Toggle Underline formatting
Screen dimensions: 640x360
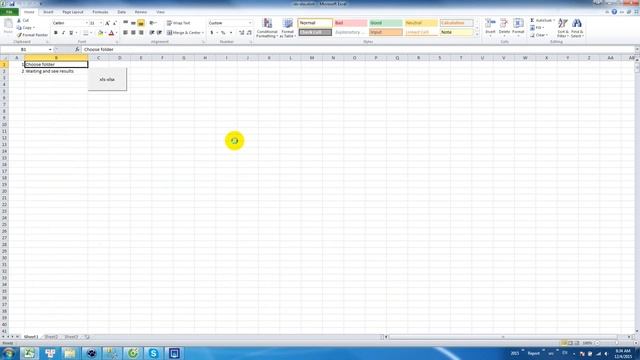pyautogui.click(x=71, y=33)
